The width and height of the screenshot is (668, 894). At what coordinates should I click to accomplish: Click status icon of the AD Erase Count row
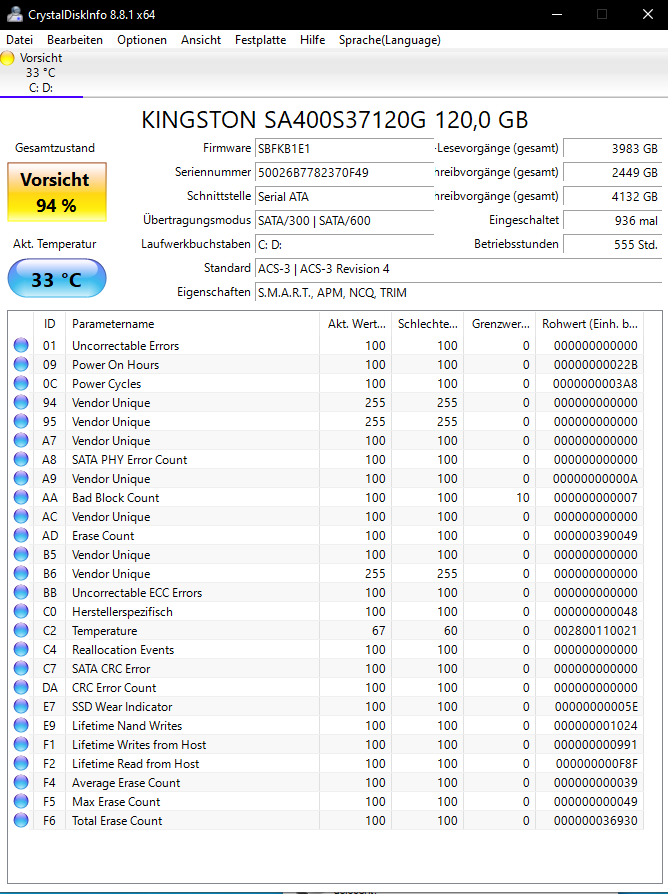click(x=21, y=535)
